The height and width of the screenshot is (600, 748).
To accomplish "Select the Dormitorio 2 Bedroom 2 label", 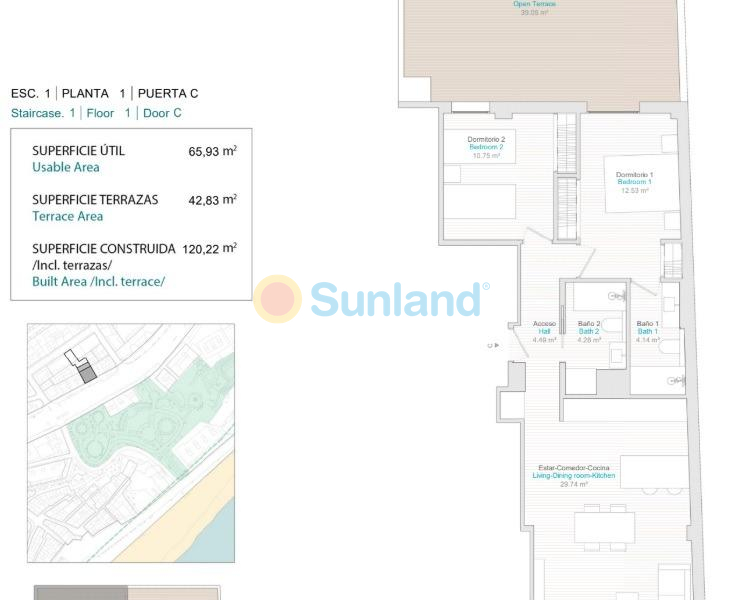I will click(487, 147).
